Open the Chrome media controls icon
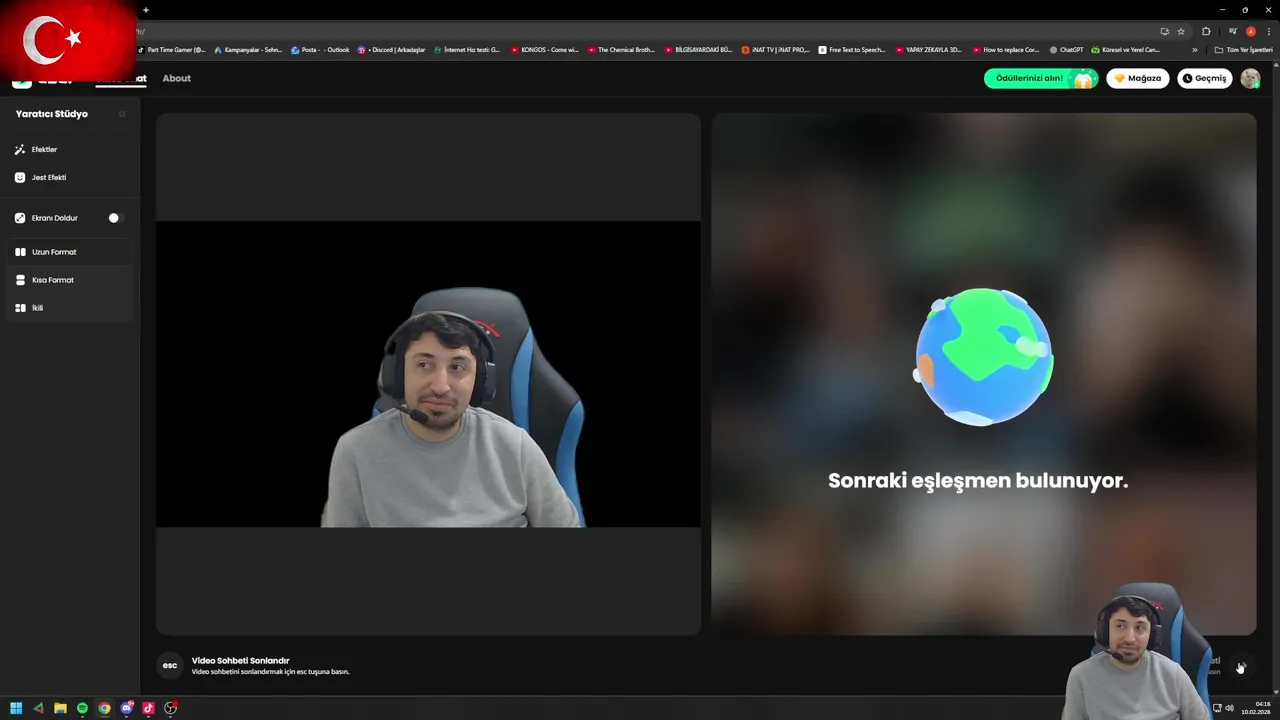Screen dimensions: 1280x720 point(1233,31)
